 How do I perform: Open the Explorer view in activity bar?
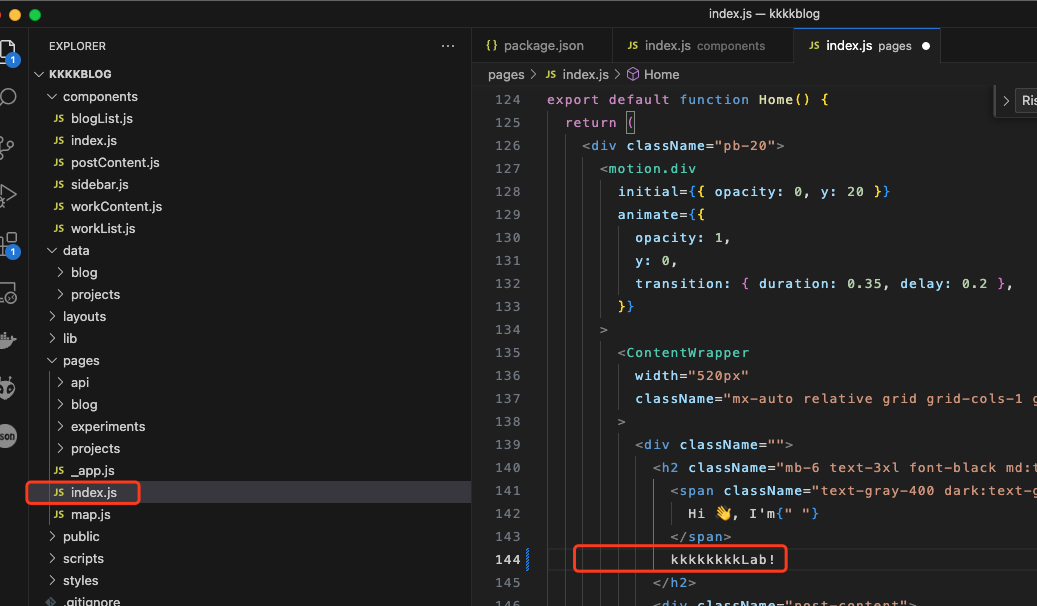pyautogui.click(x=8, y=50)
